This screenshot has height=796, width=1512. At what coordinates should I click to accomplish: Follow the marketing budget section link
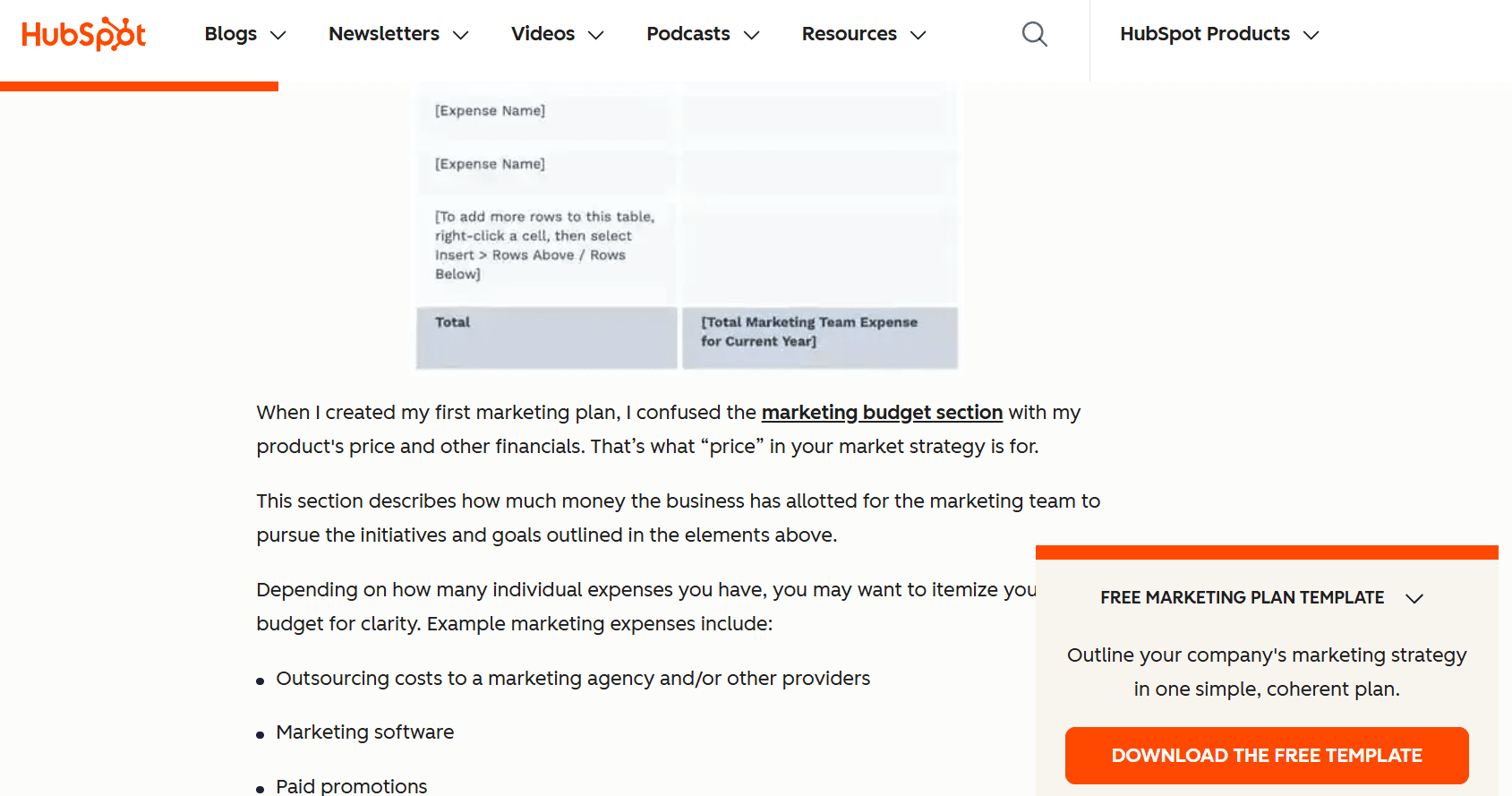[x=881, y=413]
